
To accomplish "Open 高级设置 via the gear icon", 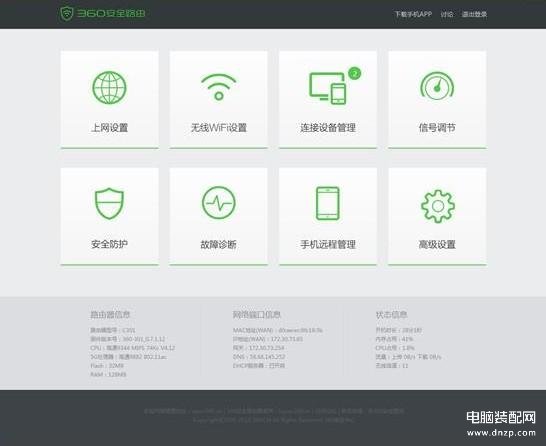I will coord(438,206).
